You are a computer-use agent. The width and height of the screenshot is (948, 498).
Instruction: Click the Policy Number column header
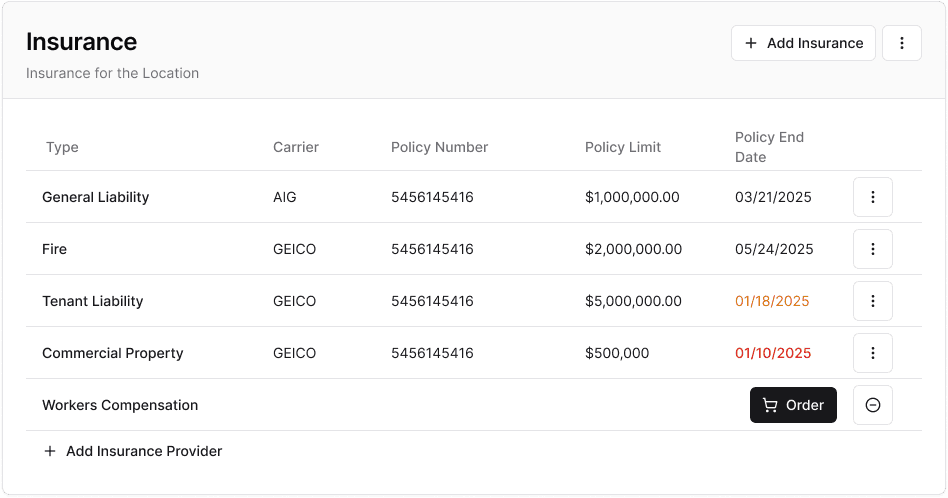(439, 147)
